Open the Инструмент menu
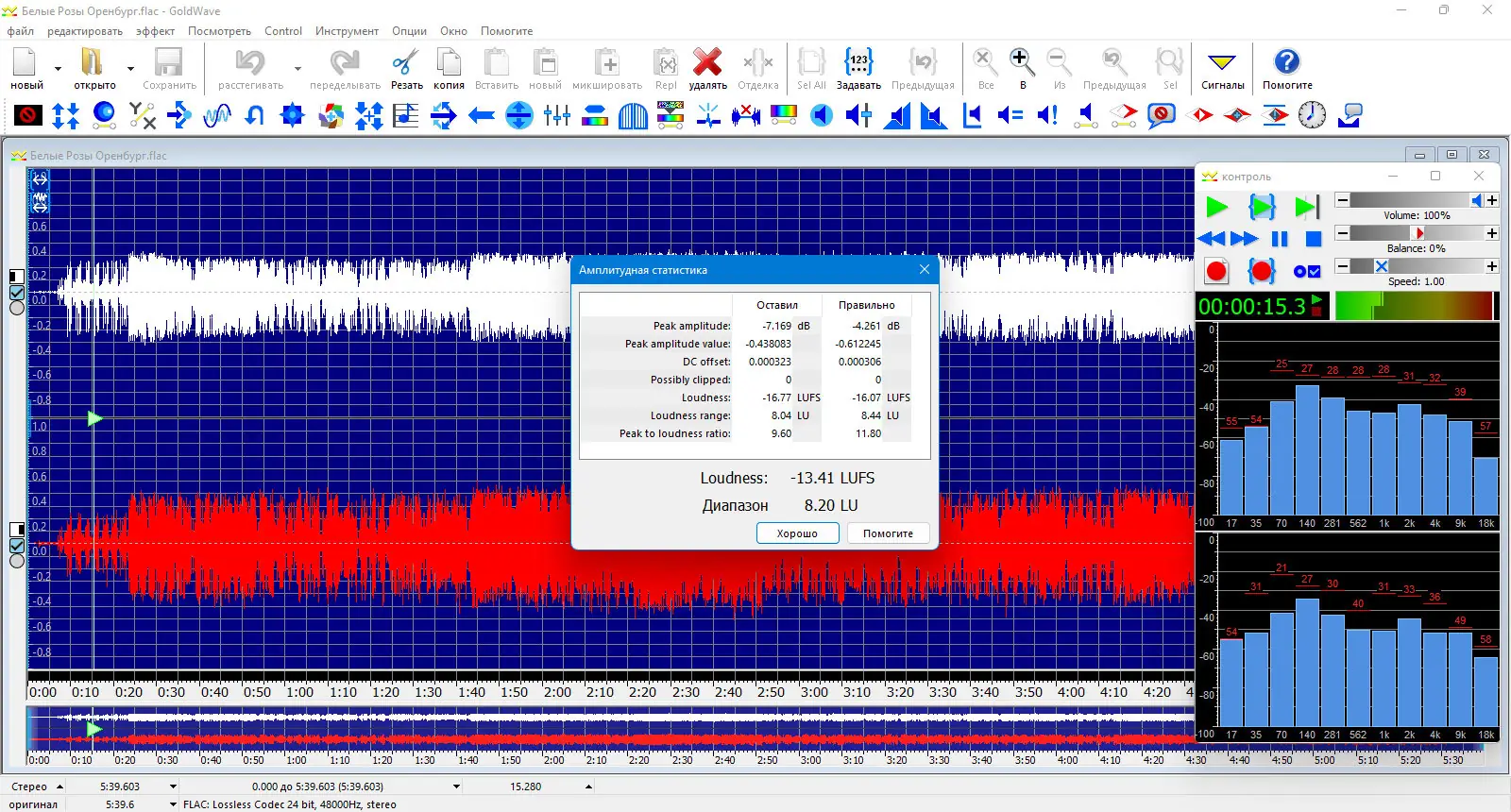This screenshot has height=812, width=1511. 347,31
